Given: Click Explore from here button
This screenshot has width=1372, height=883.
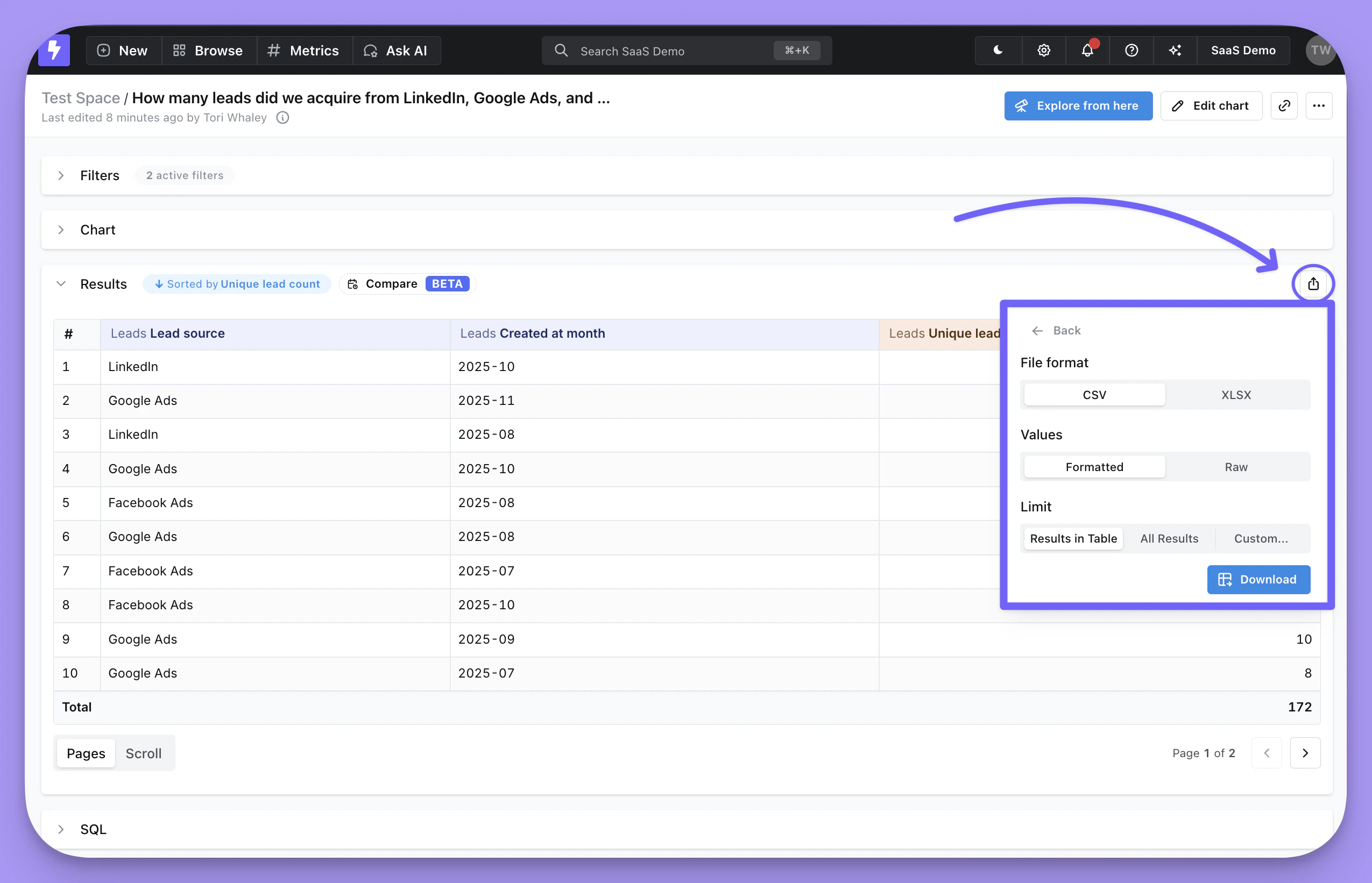Looking at the screenshot, I should (1078, 105).
